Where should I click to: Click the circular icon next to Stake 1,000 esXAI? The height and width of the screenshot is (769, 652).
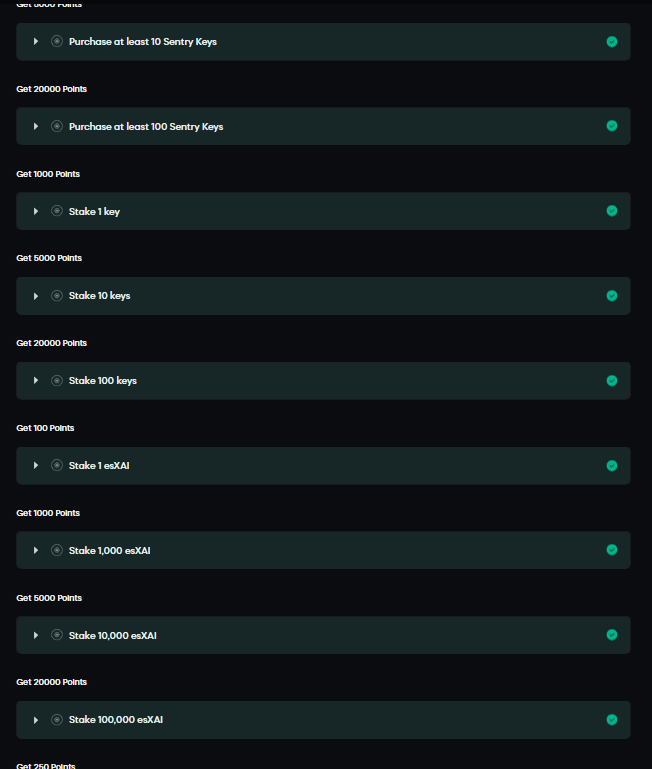[x=57, y=550]
